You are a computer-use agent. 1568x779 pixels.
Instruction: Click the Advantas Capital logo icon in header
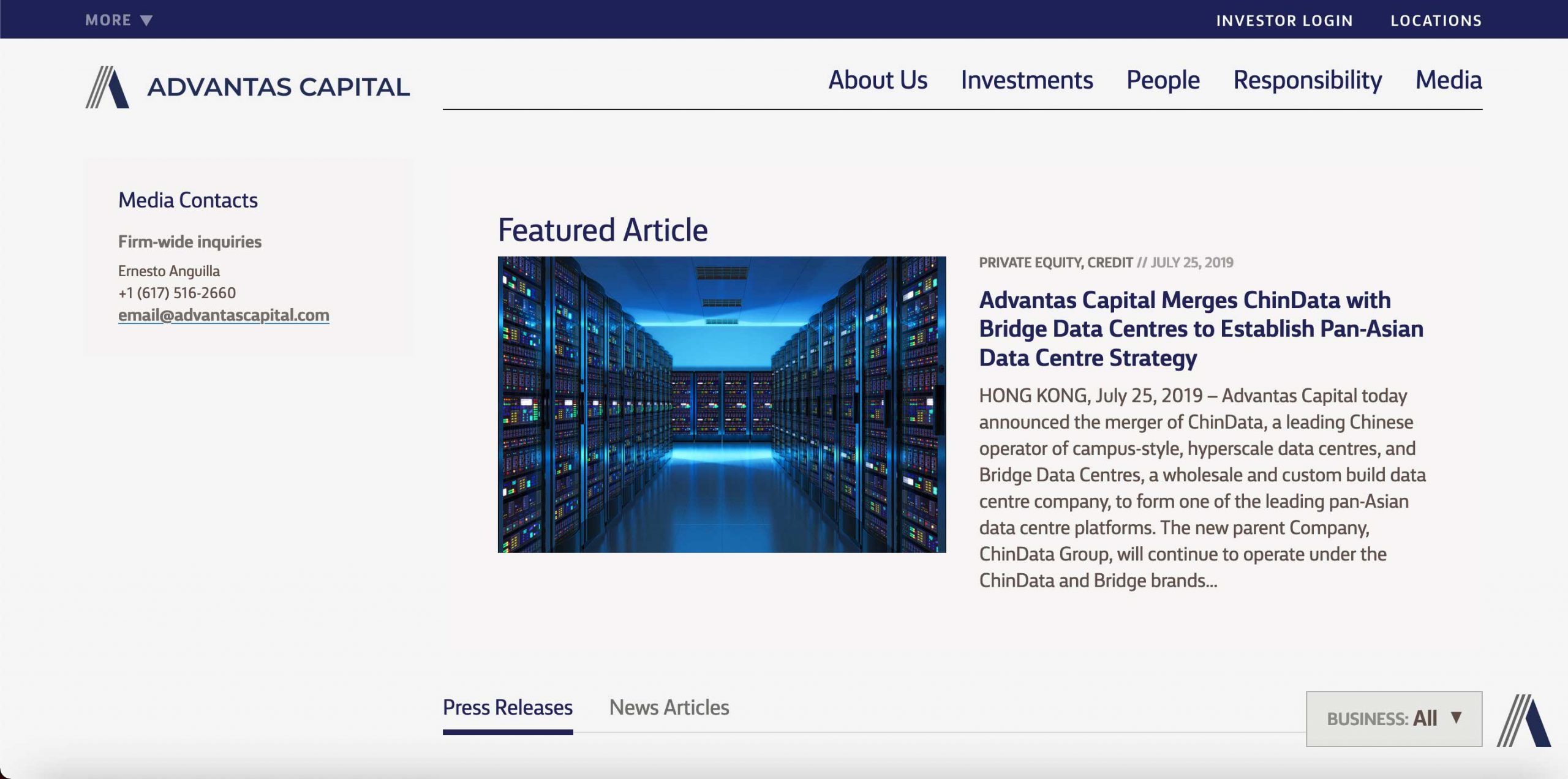tap(107, 87)
